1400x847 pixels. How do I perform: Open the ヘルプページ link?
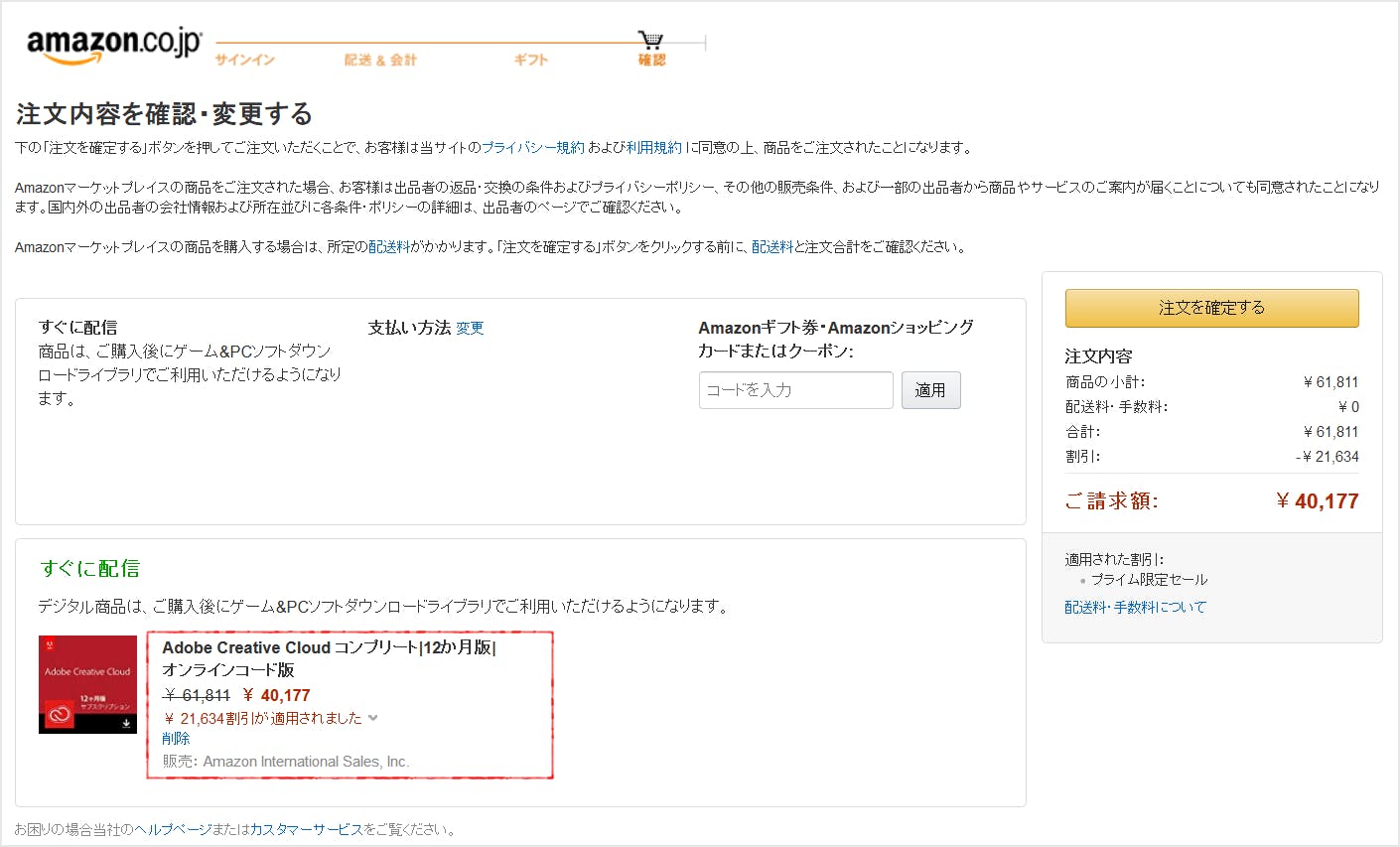point(173,829)
